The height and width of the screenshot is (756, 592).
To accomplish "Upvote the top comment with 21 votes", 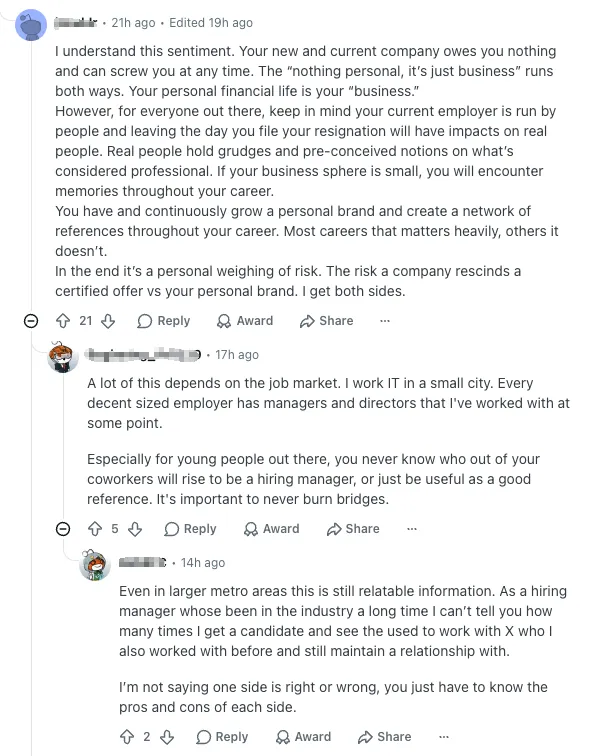I will tap(63, 321).
